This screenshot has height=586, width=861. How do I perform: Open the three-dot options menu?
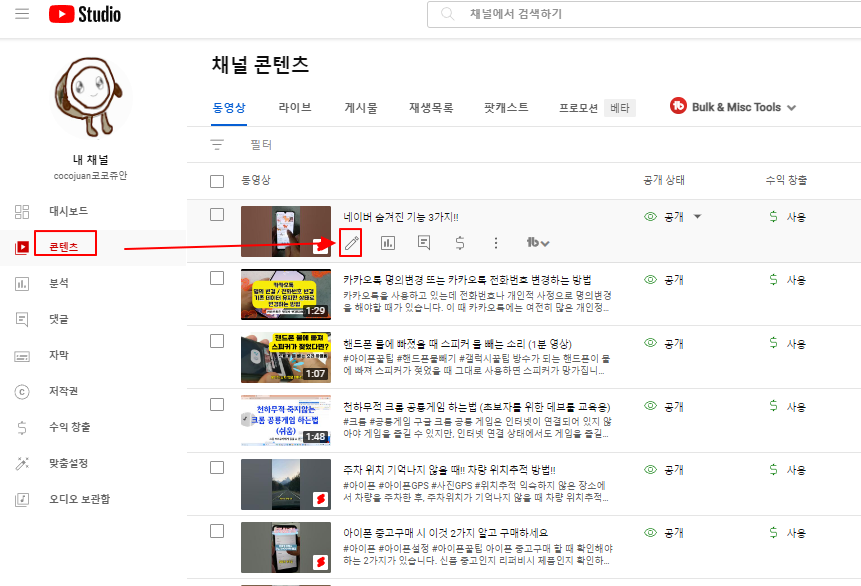pyautogui.click(x=496, y=242)
